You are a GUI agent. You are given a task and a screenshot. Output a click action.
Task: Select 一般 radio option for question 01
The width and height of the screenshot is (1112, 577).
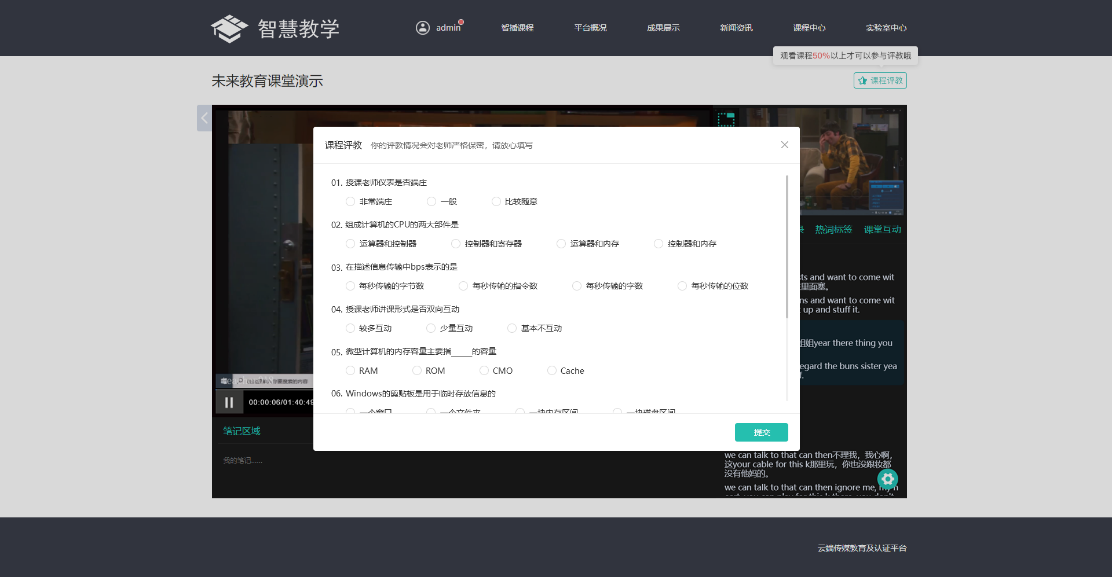432,202
